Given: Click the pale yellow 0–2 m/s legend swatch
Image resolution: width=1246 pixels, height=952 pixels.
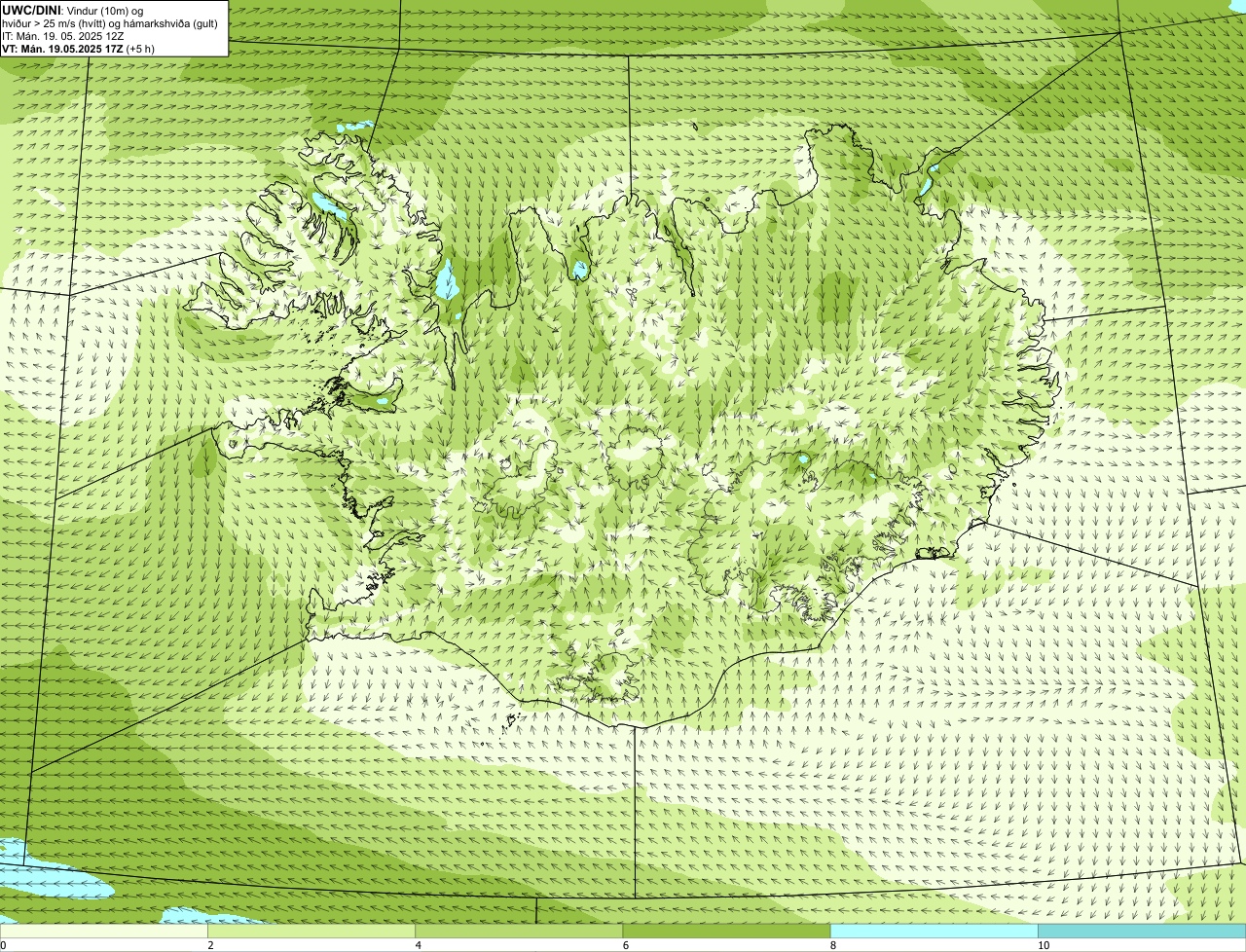Looking at the screenshot, I should point(104,932).
